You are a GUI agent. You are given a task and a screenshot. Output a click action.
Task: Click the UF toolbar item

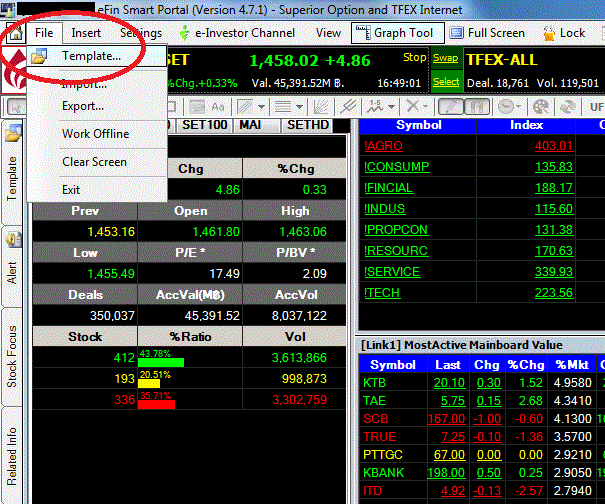pyautogui.click(x=597, y=107)
